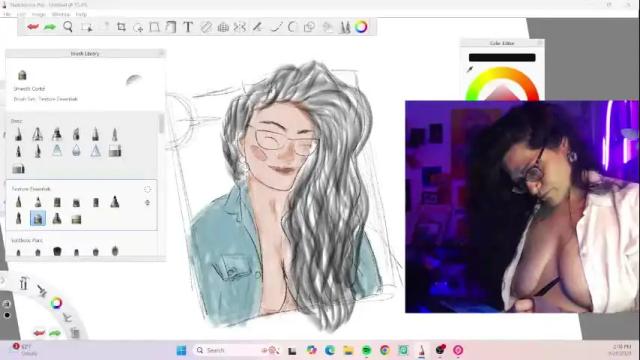Screen dimensions: 640x360
Task: Toggle the Predictive Stroke line tool
Action: (x=276, y=27)
